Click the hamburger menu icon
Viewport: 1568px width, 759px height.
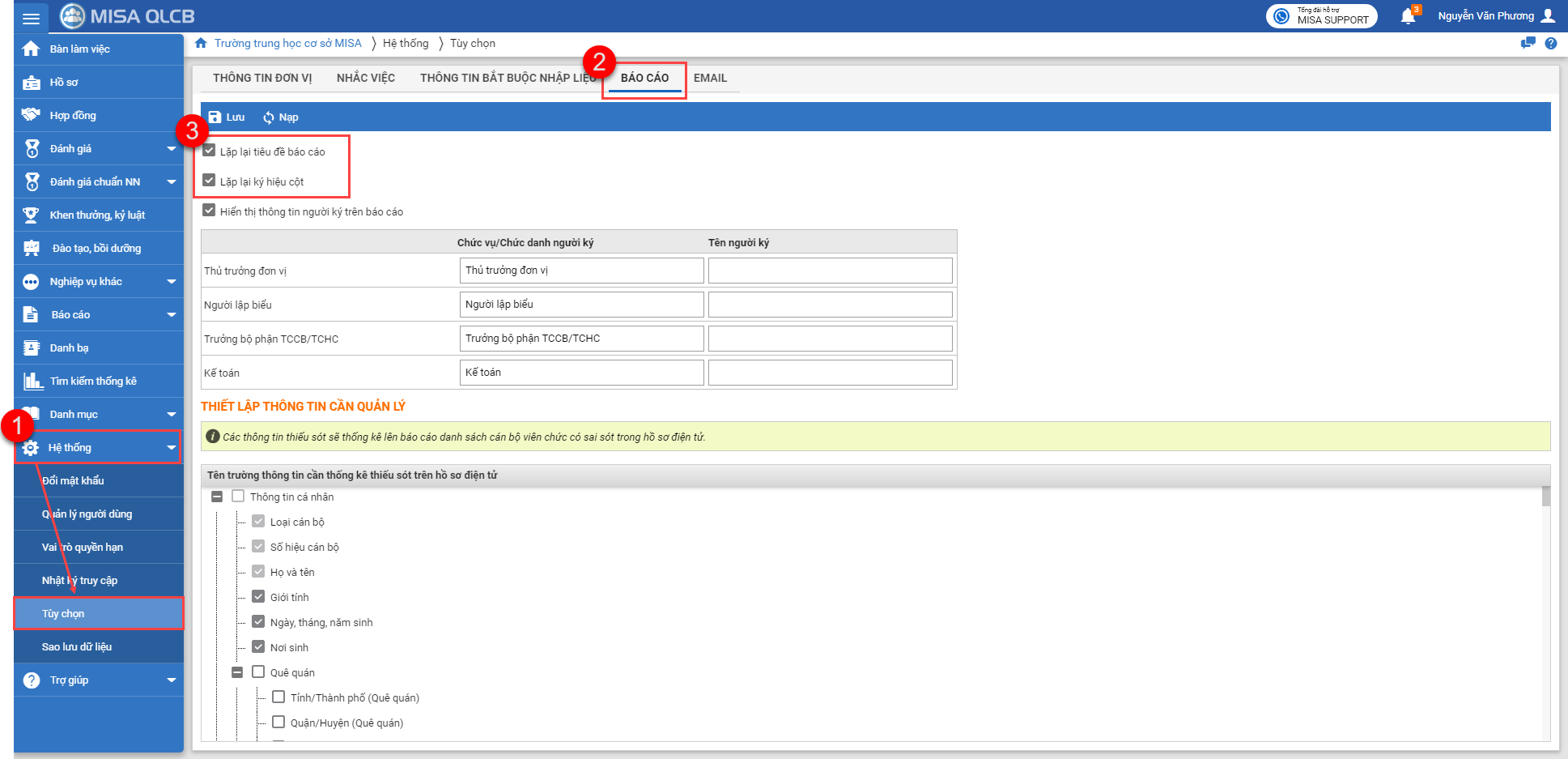click(31, 17)
